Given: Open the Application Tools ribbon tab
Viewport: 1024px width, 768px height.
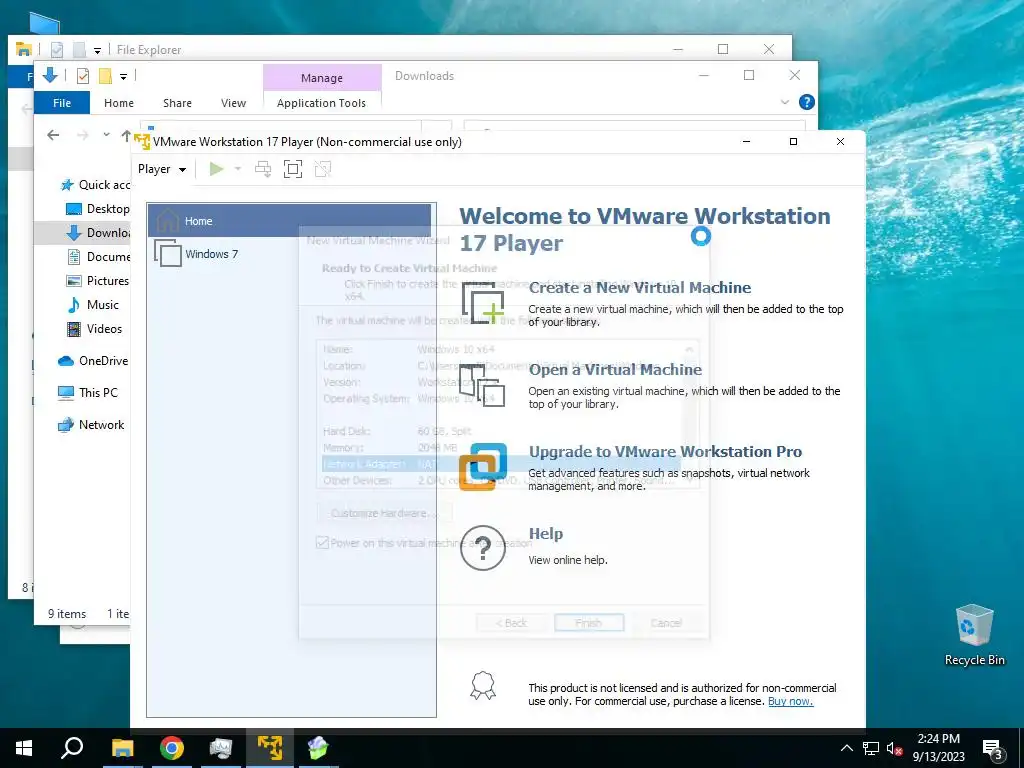Looking at the screenshot, I should 321,103.
